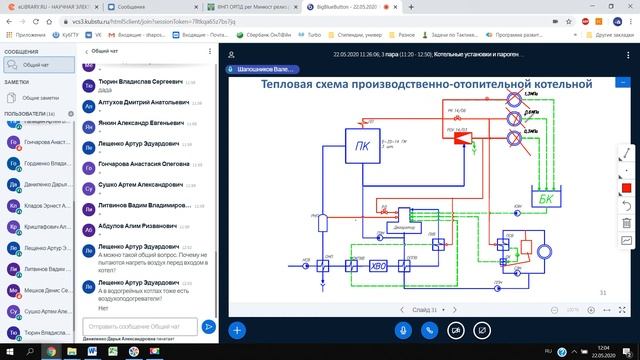This screenshot has height=360, width=640.
Task: Open the Слайд 31 slide selector
Action: point(428,310)
